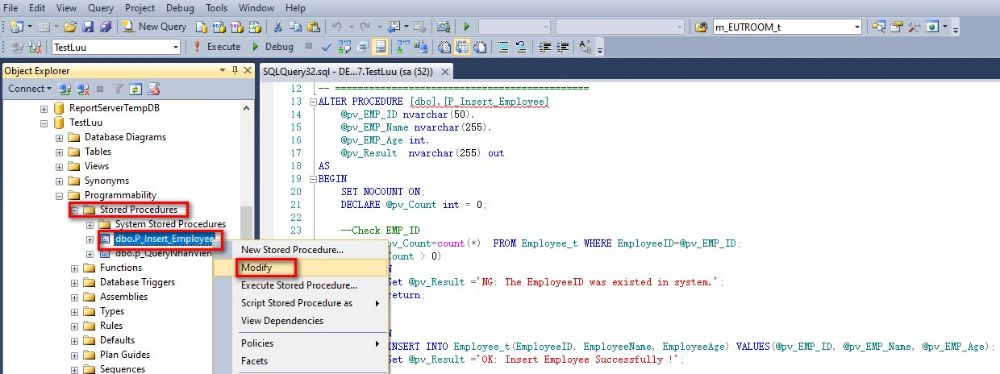The image size is (1000, 374).
Task: Open the m_EUTROOM_t find dropdown
Action: point(857,27)
